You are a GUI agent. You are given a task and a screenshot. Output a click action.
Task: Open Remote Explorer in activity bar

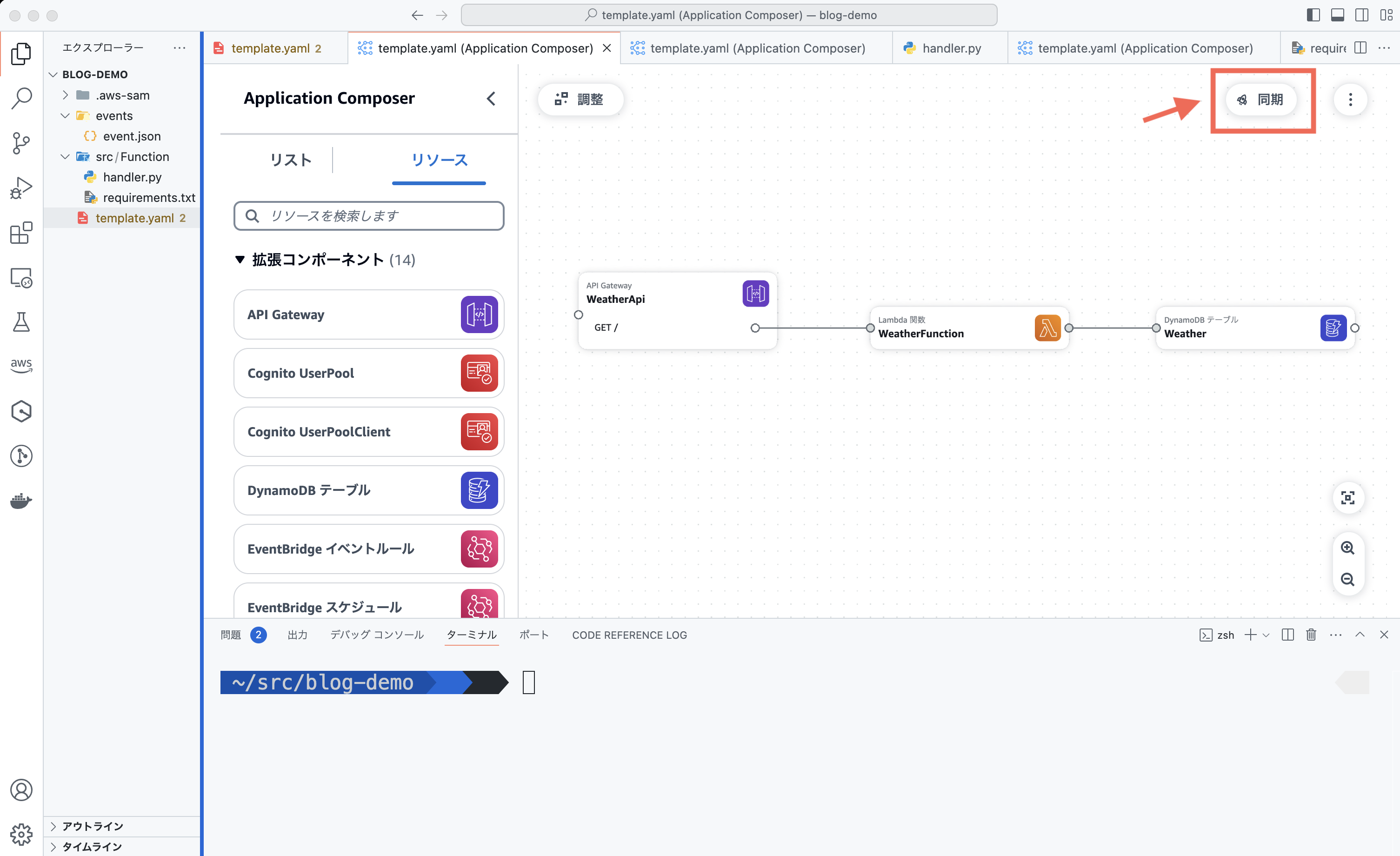(x=21, y=277)
